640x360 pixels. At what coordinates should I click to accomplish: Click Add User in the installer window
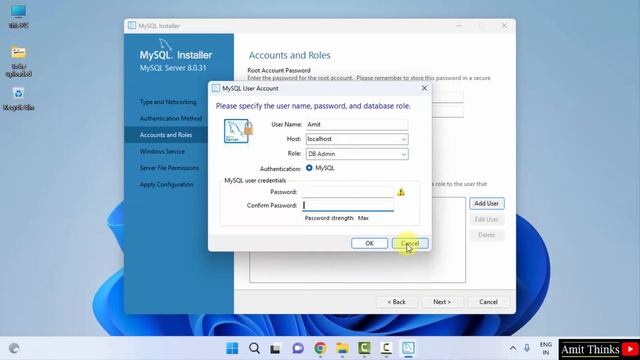(x=487, y=203)
